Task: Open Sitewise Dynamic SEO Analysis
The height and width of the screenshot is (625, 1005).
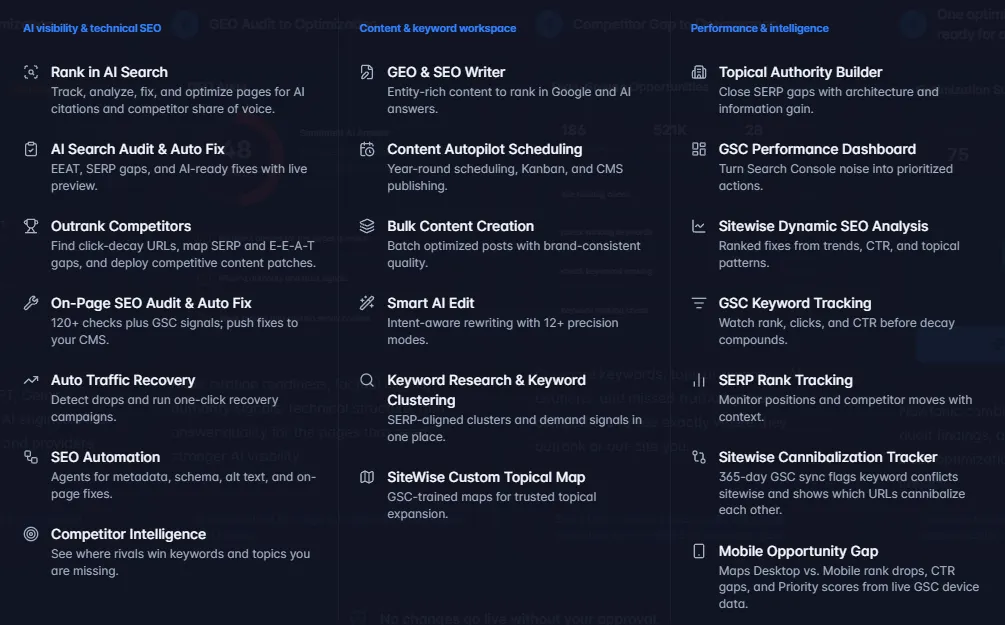Action: (824, 226)
